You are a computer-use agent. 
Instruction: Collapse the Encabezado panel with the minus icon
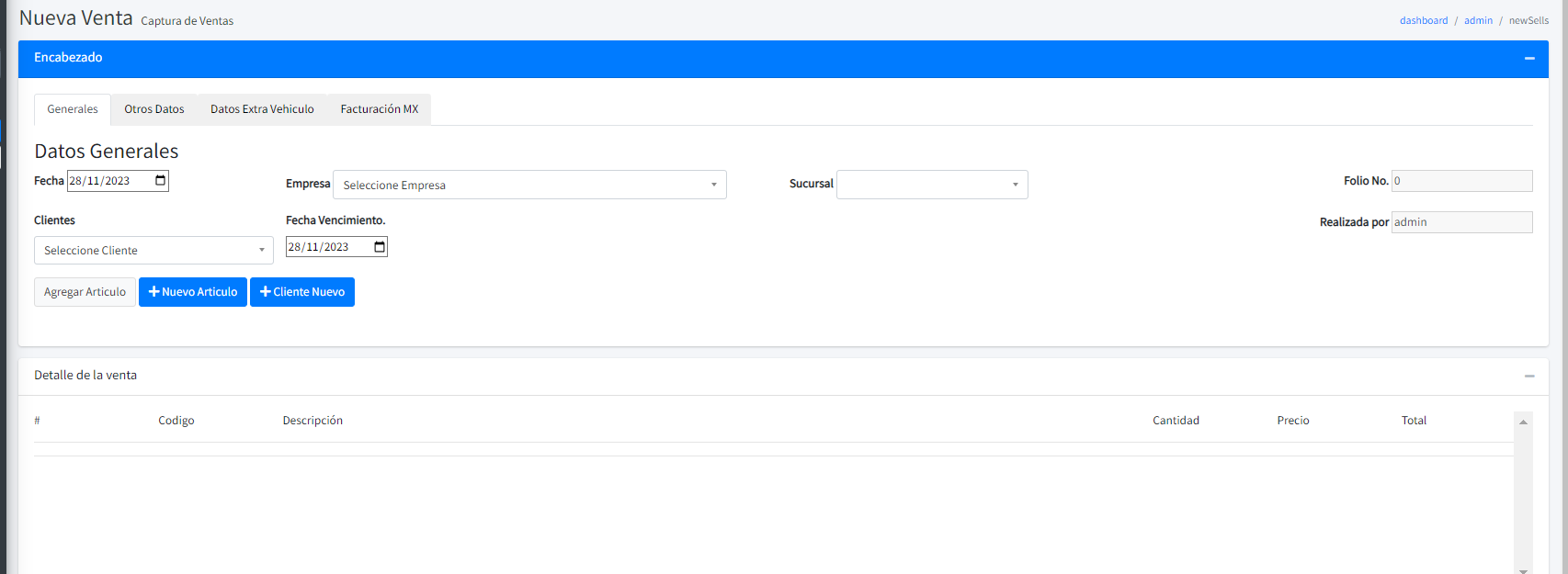(1529, 58)
